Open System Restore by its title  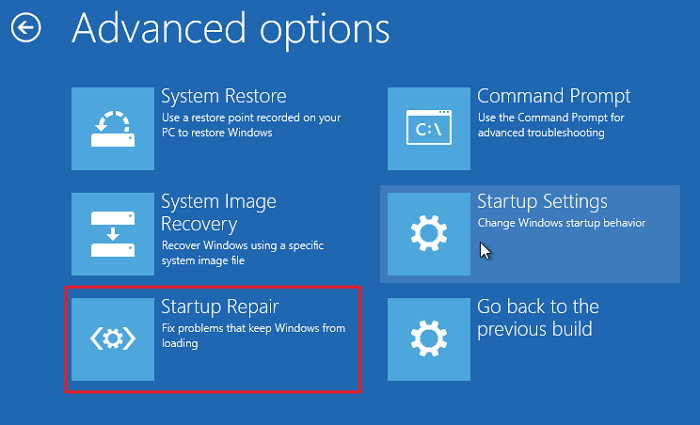pos(224,97)
